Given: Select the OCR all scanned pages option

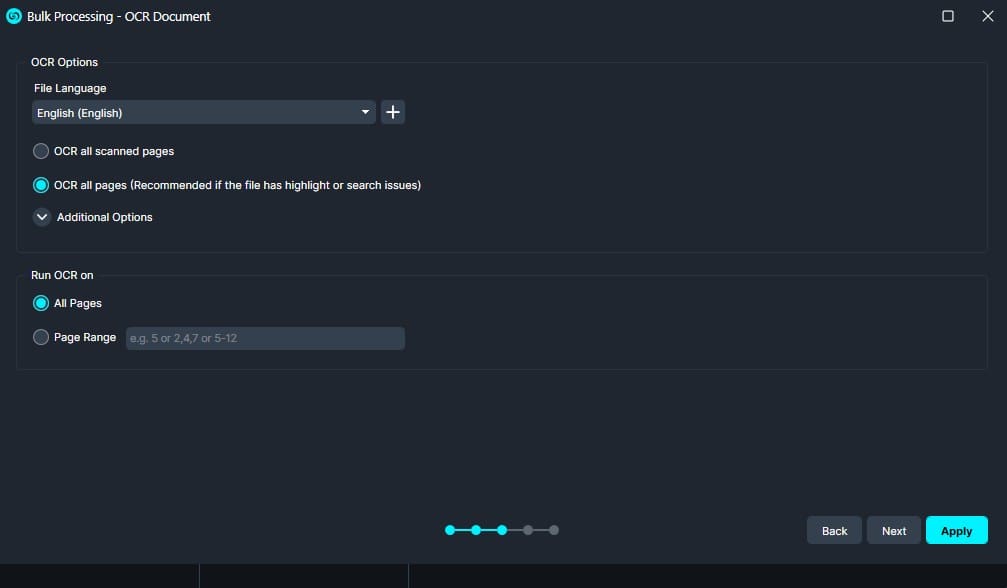Looking at the screenshot, I should 41,151.
